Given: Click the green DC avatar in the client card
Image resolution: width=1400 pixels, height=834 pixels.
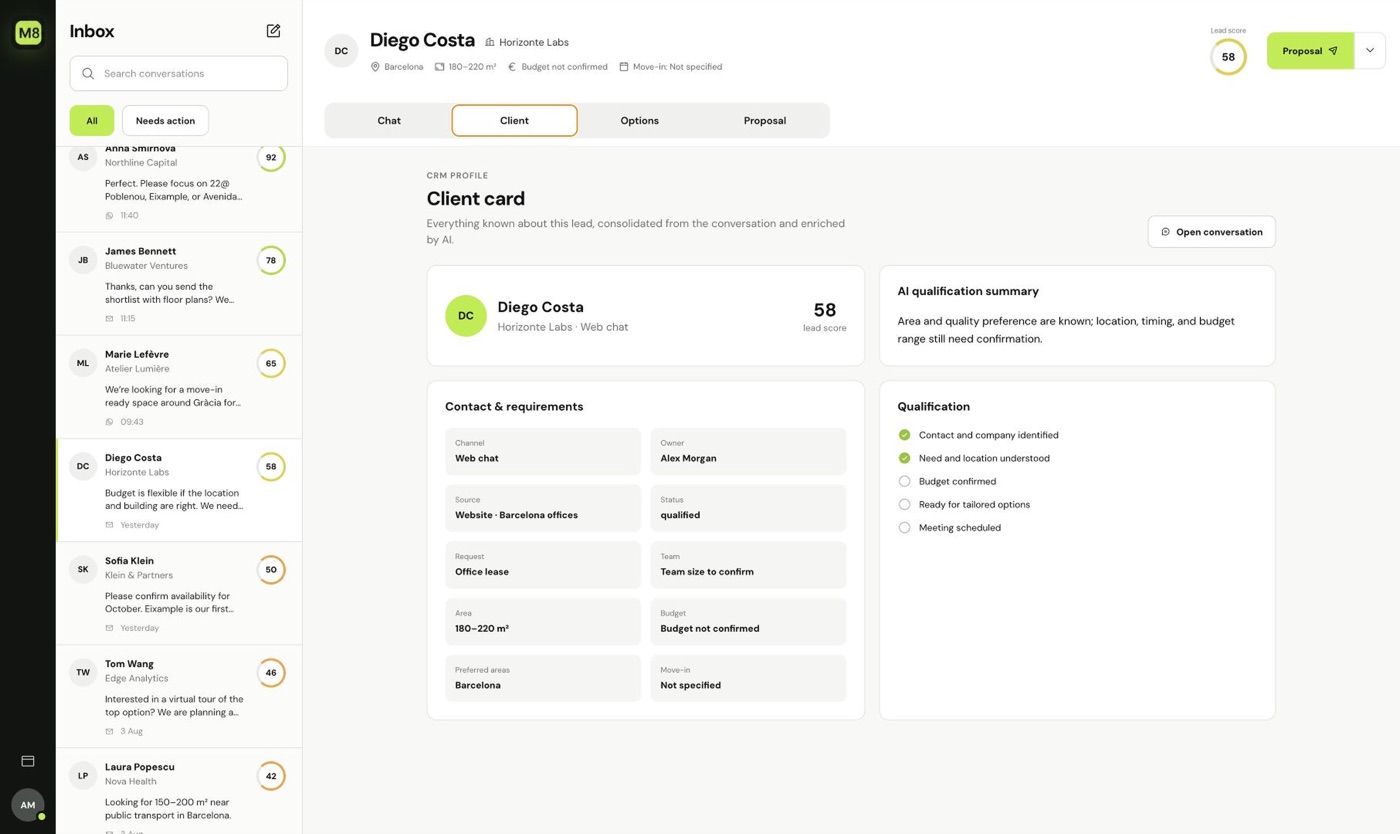Looking at the screenshot, I should pos(466,316).
